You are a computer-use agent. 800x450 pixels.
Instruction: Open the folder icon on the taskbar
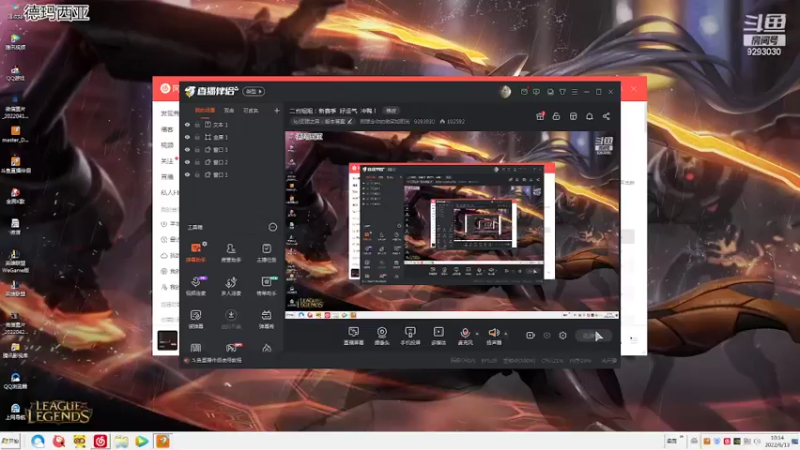point(121,441)
